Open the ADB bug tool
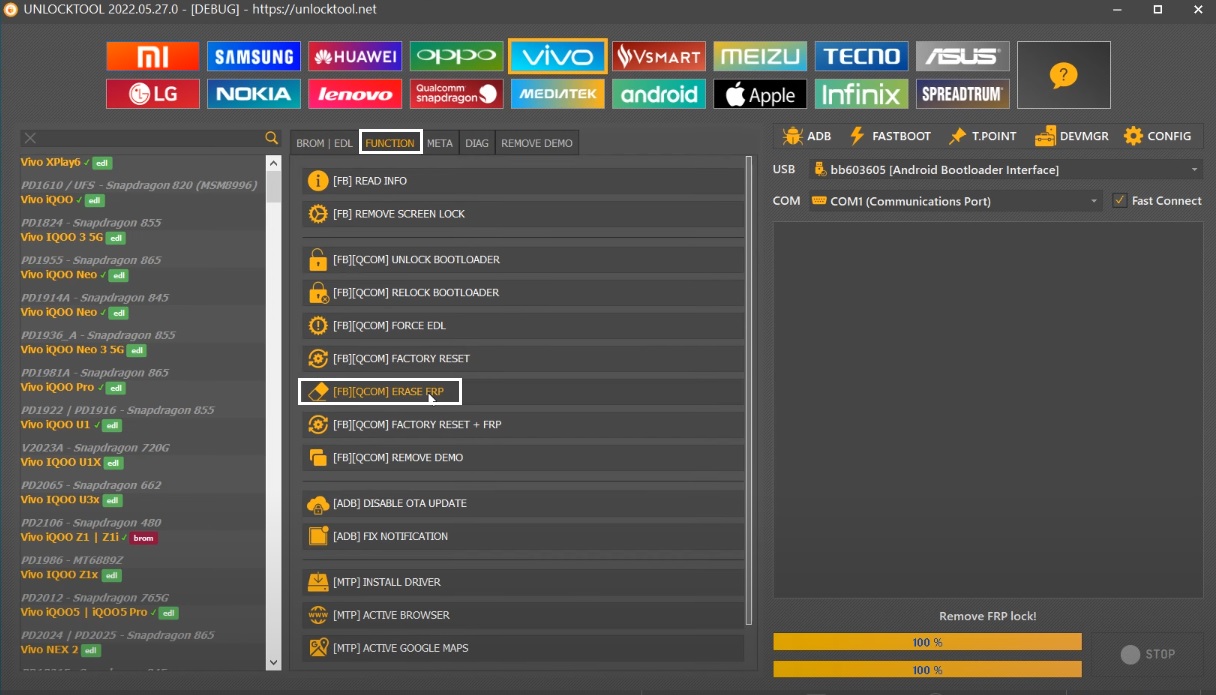 [807, 136]
